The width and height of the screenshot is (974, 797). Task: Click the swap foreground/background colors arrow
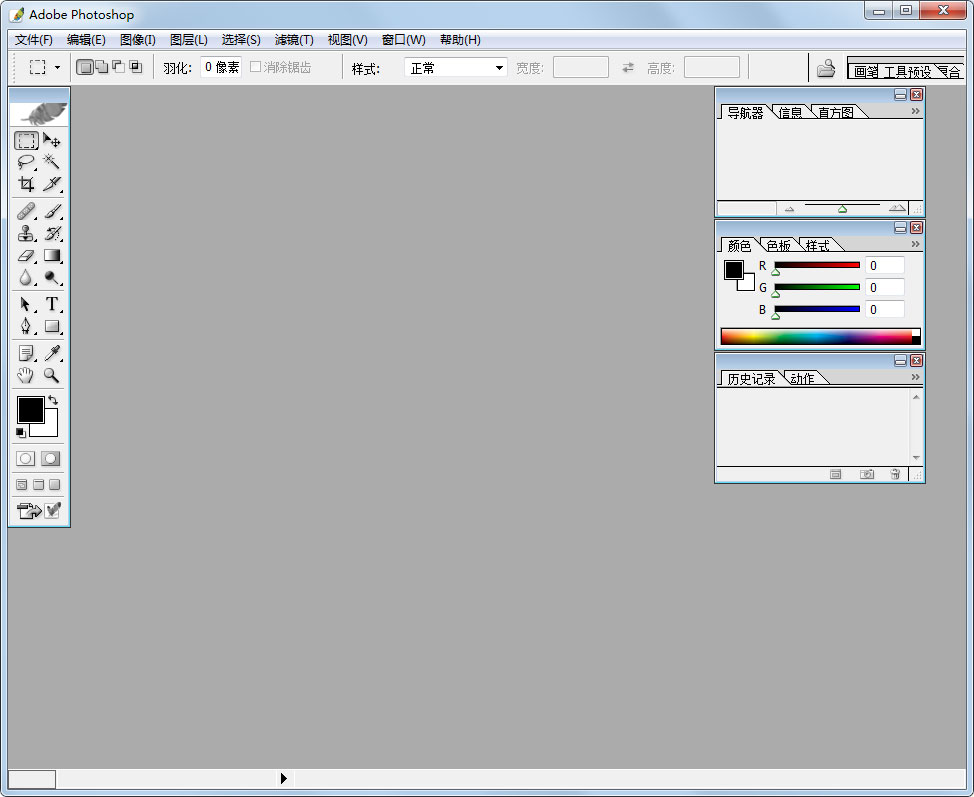53,401
